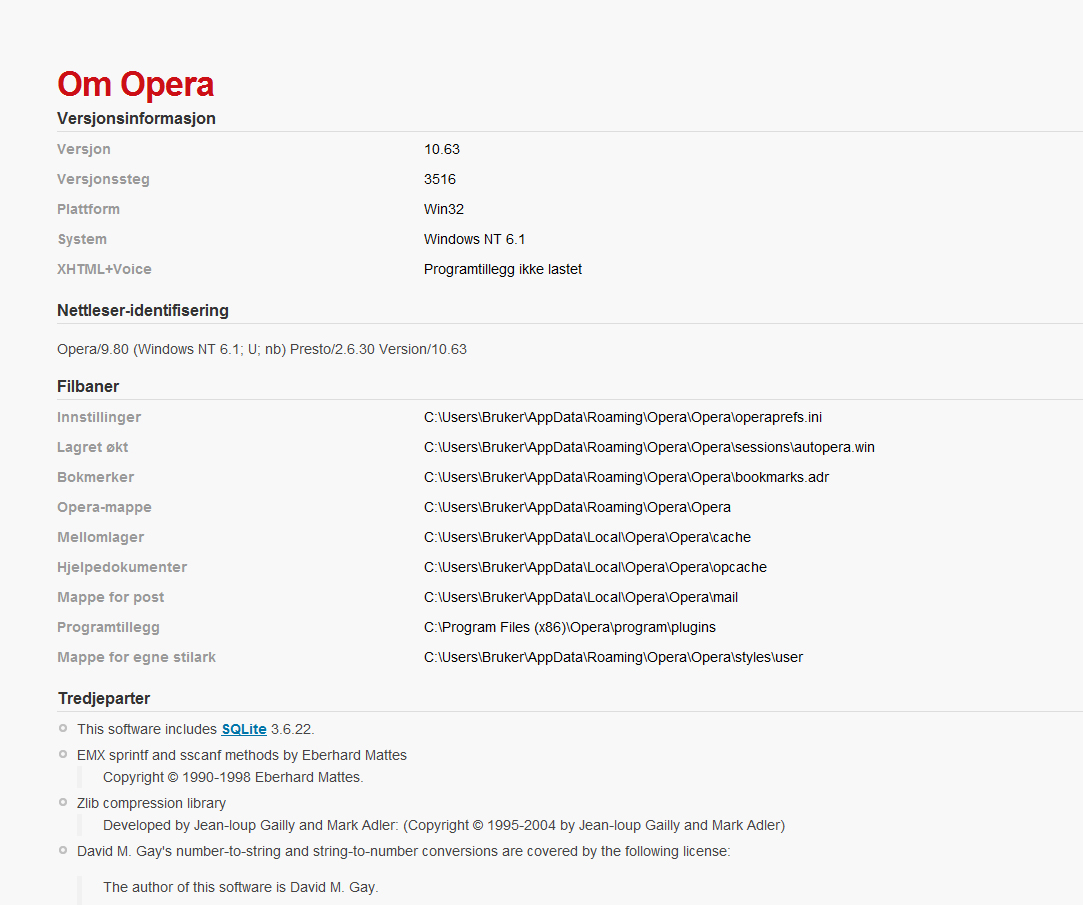Viewport: 1083px width, 905px height.
Task: Select the 'Filbaner' section heading
Action: (88, 386)
